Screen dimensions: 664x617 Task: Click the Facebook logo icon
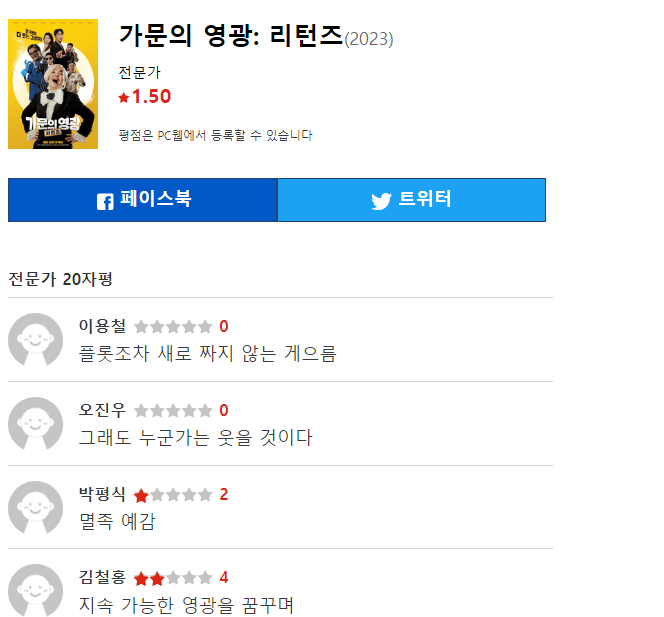tap(105, 201)
